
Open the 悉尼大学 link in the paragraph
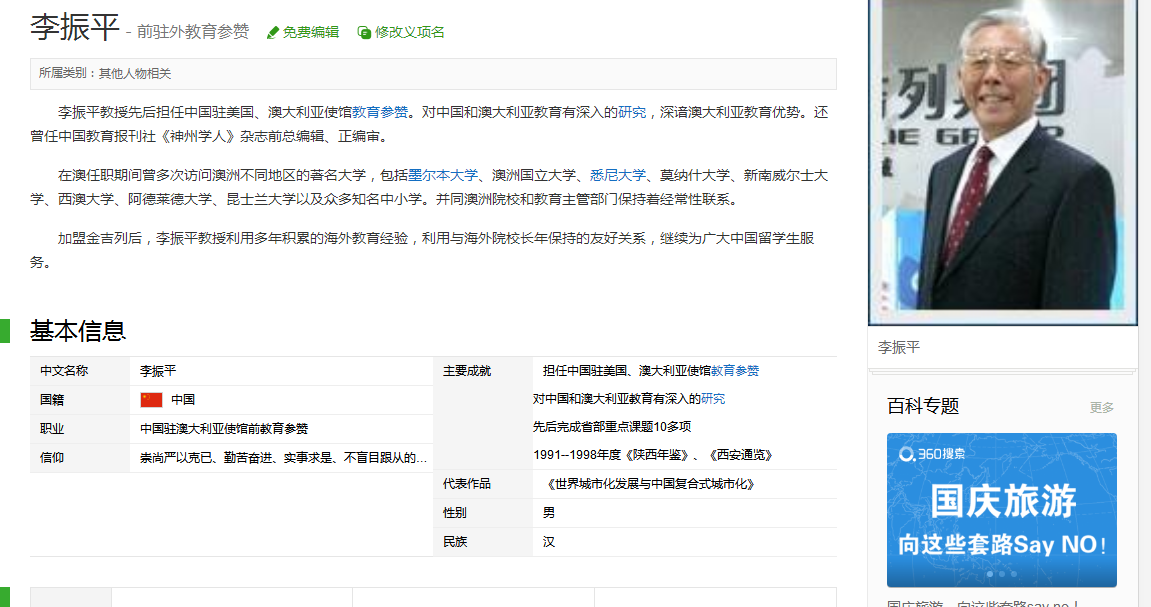(618, 175)
